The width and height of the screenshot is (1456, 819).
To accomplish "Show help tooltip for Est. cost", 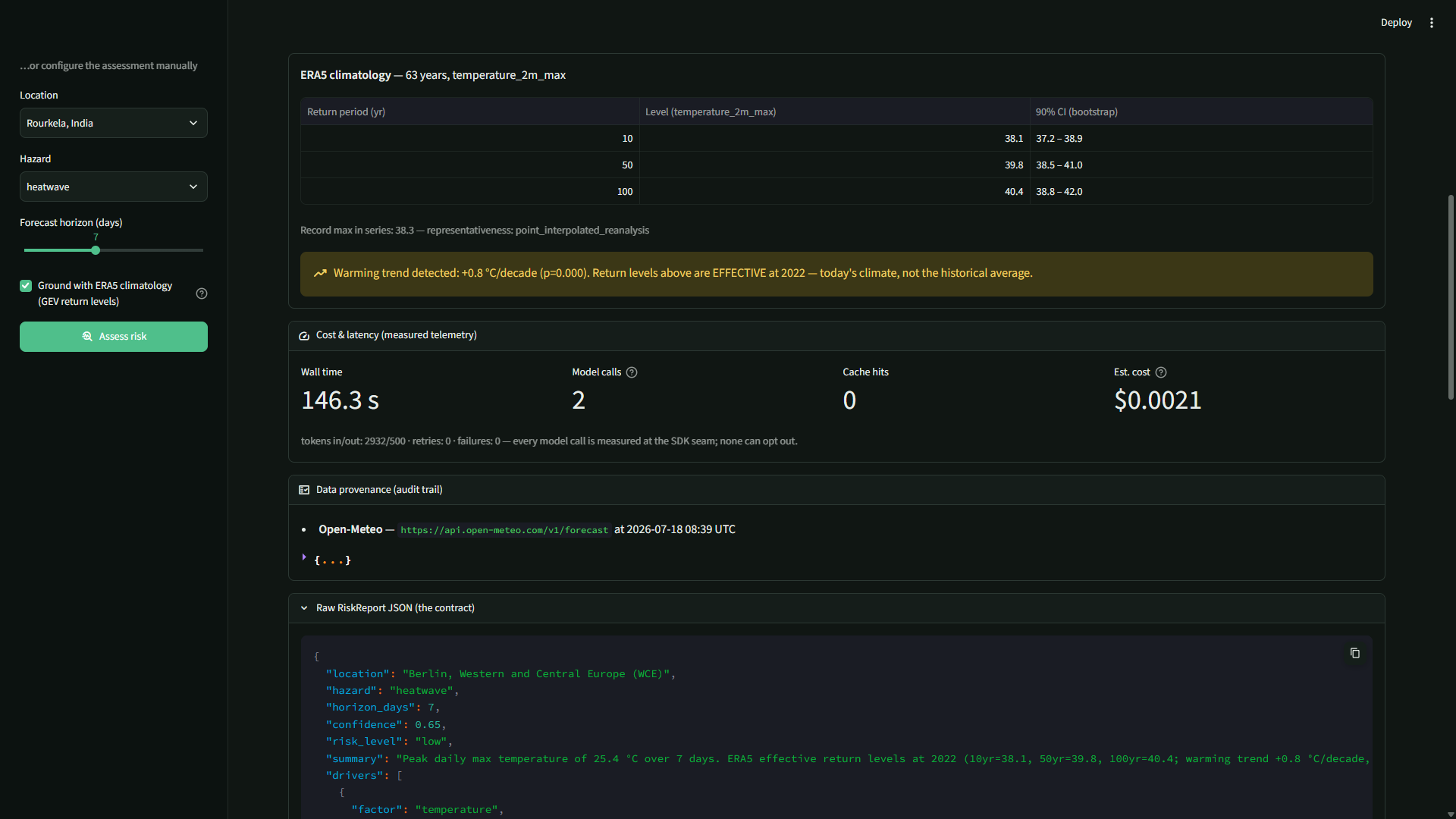I will (1161, 372).
